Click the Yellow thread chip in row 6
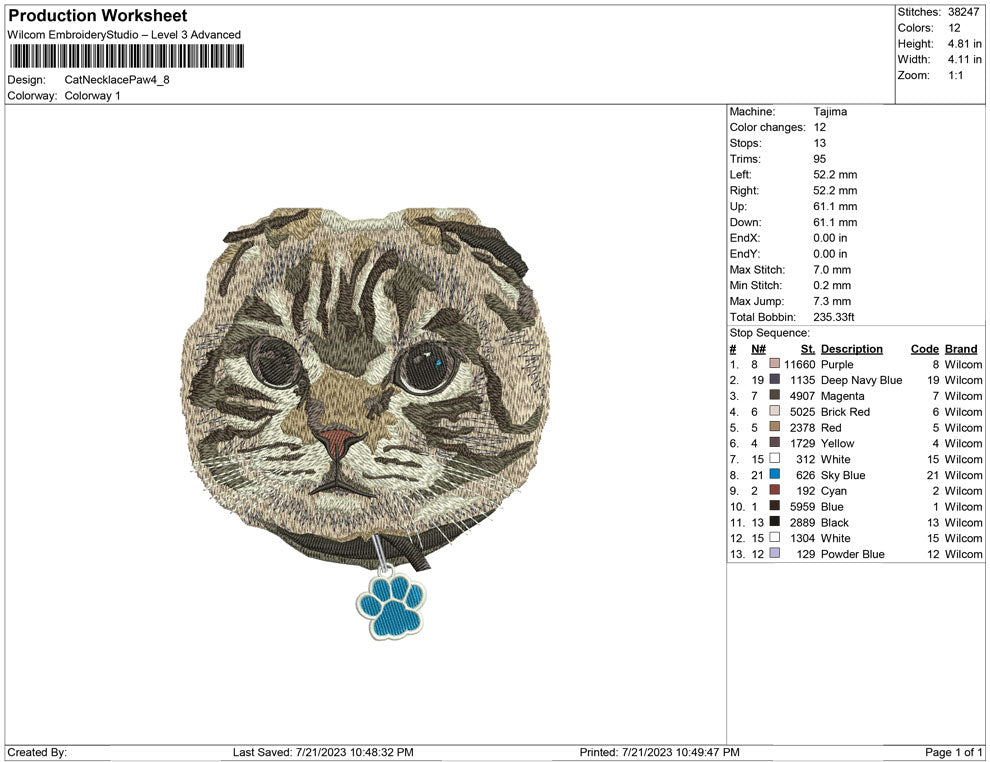 (x=774, y=443)
